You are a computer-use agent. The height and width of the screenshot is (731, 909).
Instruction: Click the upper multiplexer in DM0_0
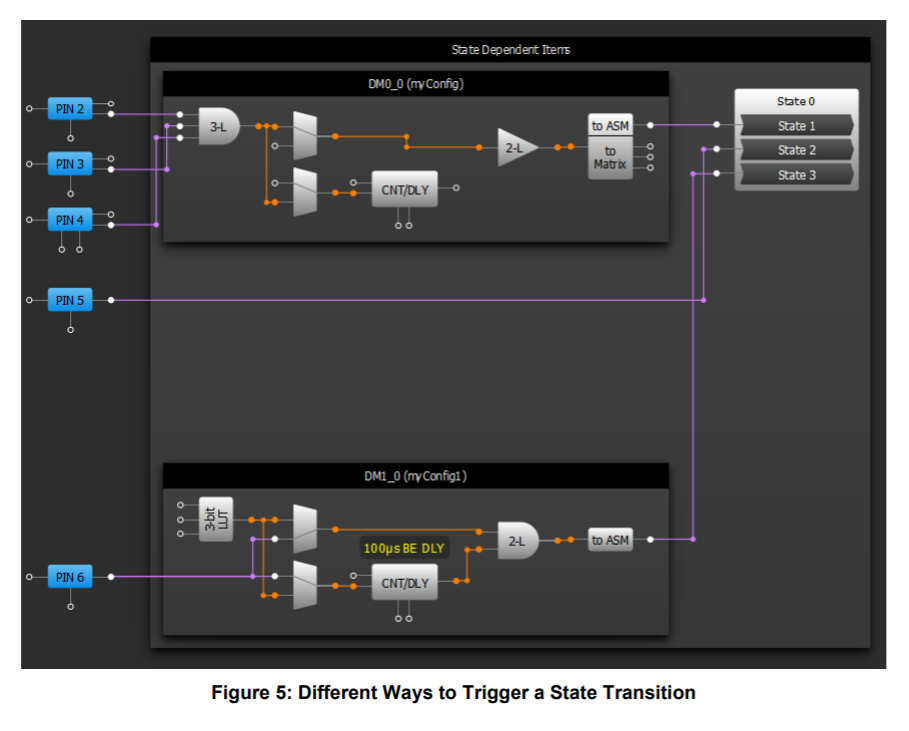pos(305,136)
